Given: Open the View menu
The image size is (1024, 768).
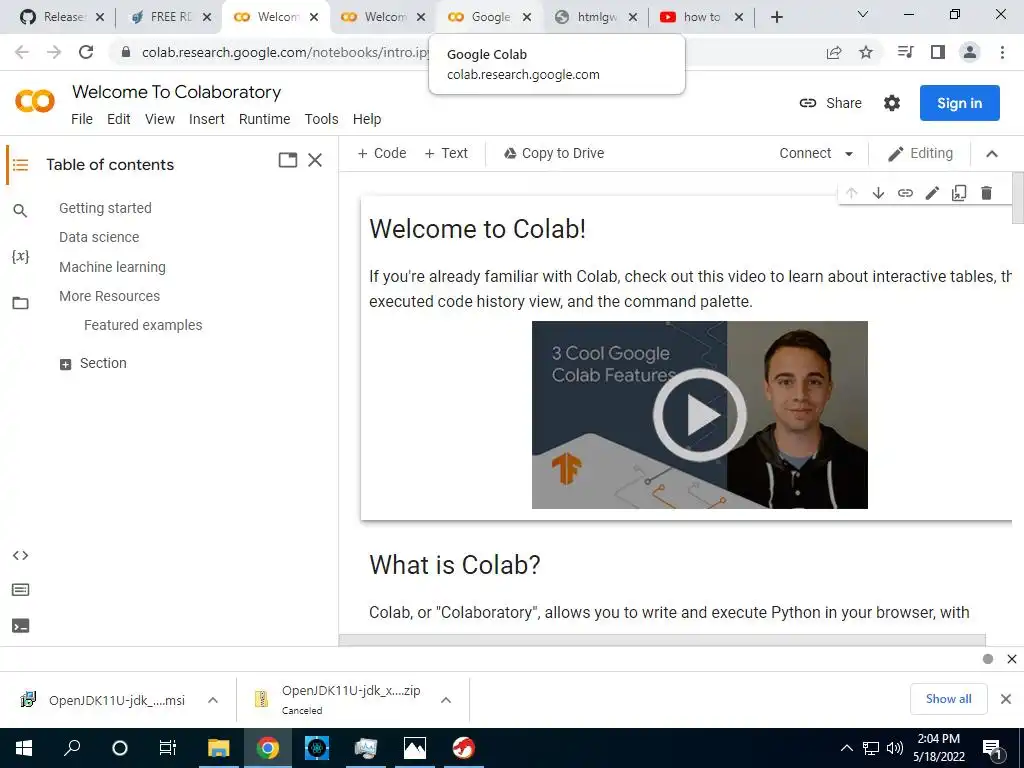Looking at the screenshot, I should (159, 119).
